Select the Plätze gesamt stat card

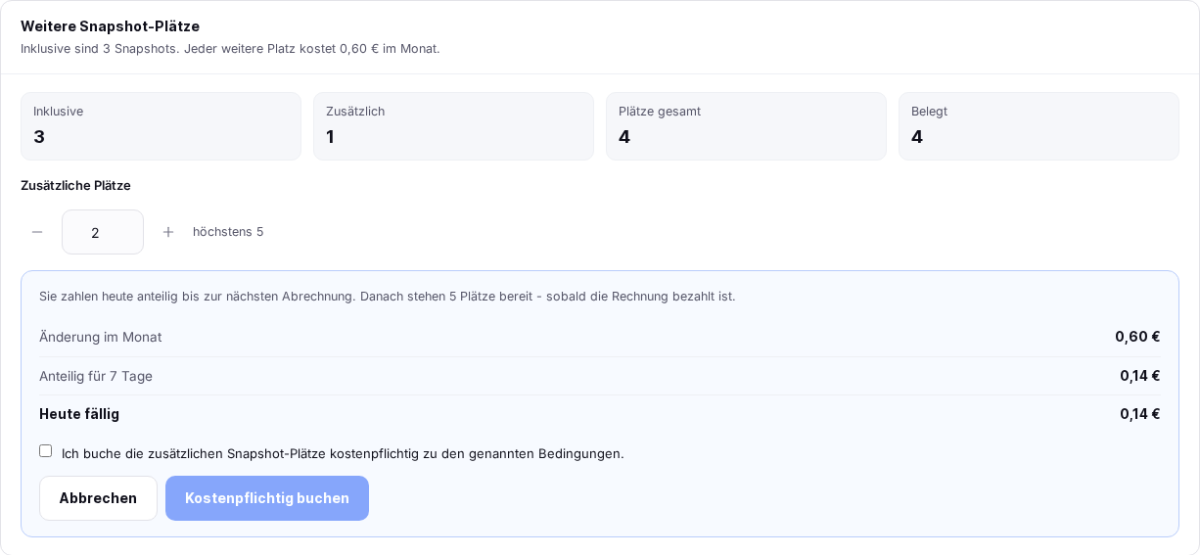(x=746, y=126)
